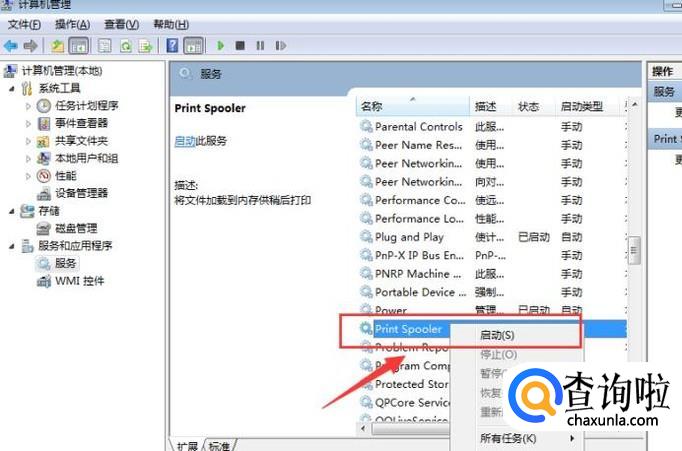The image size is (682, 451).
Task: Expand the 性能 node
Action: coord(28,176)
